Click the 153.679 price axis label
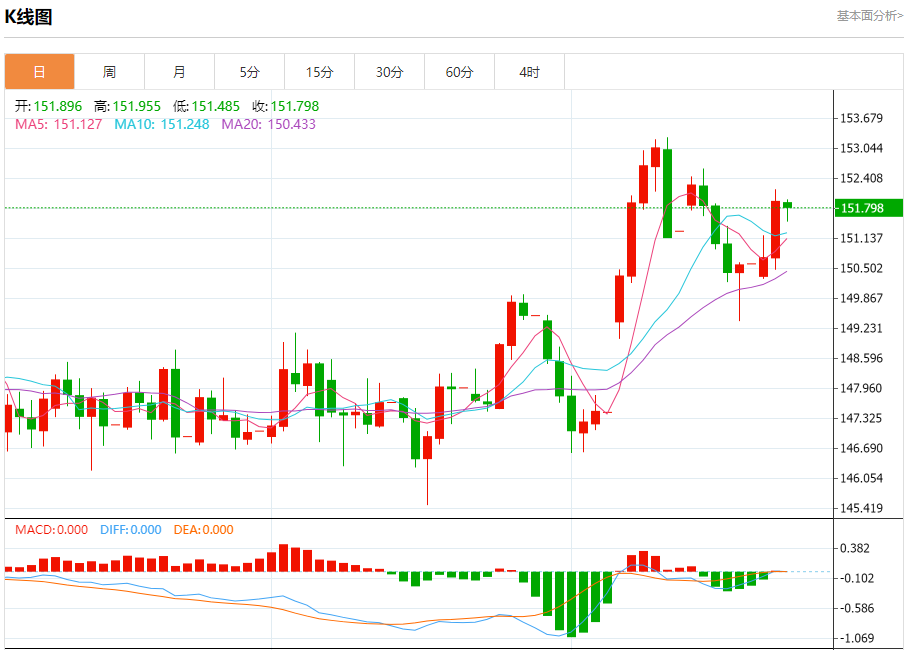 [861, 119]
